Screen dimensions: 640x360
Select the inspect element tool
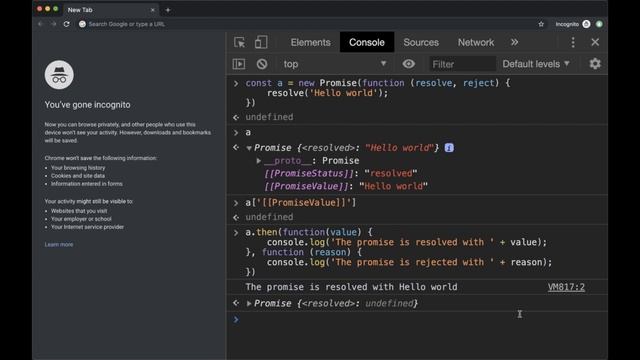point(240,42)
